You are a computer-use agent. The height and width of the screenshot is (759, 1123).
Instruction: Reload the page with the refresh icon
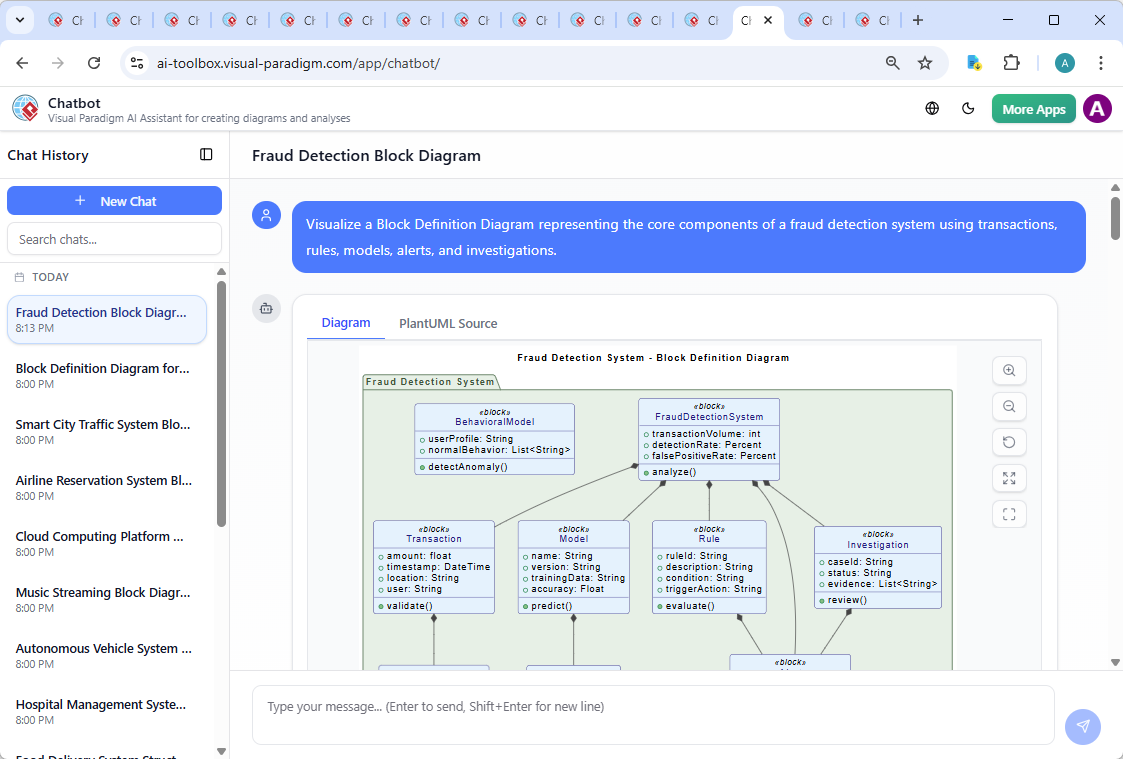(94, 62)
